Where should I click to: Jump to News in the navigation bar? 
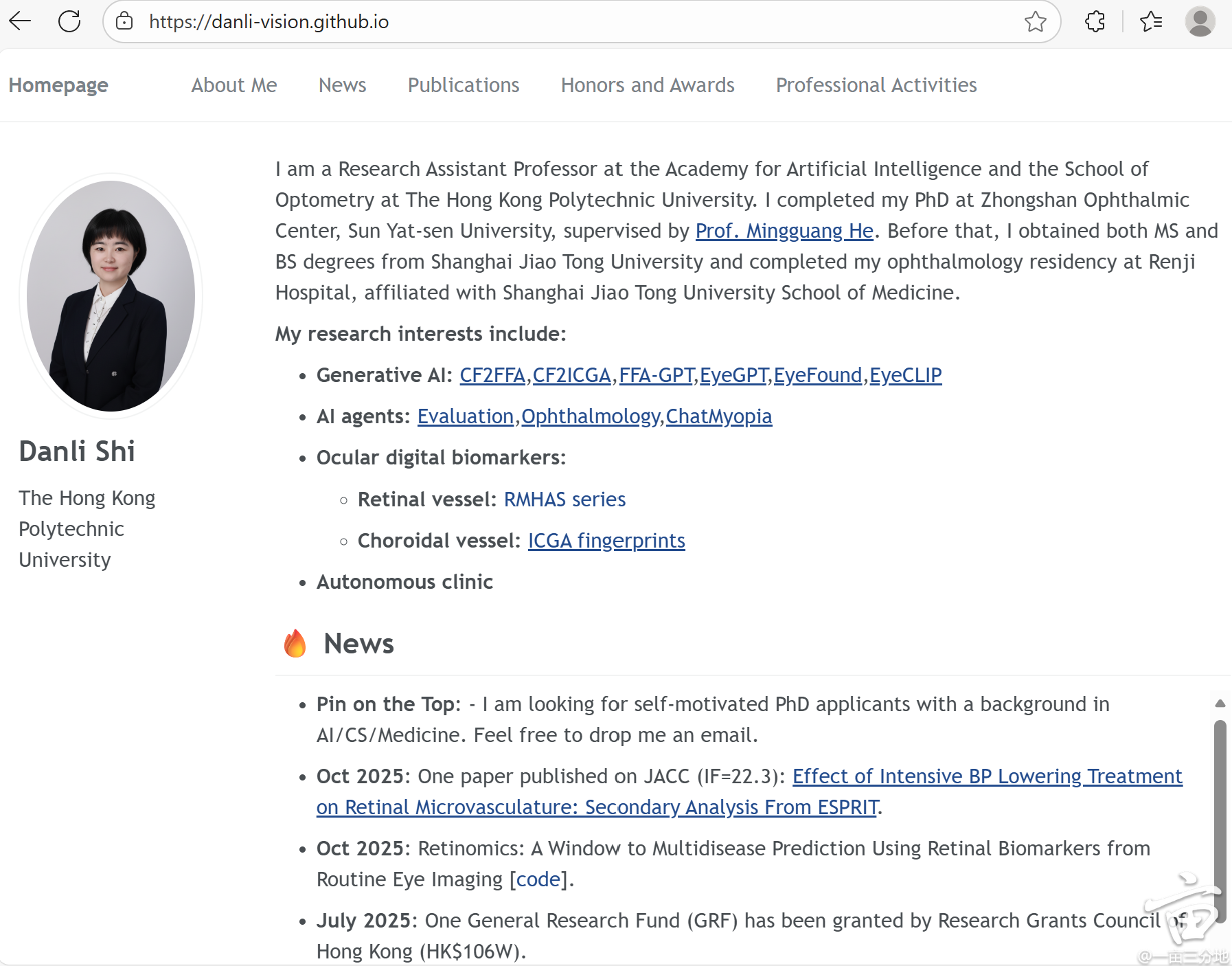[343, 85]
